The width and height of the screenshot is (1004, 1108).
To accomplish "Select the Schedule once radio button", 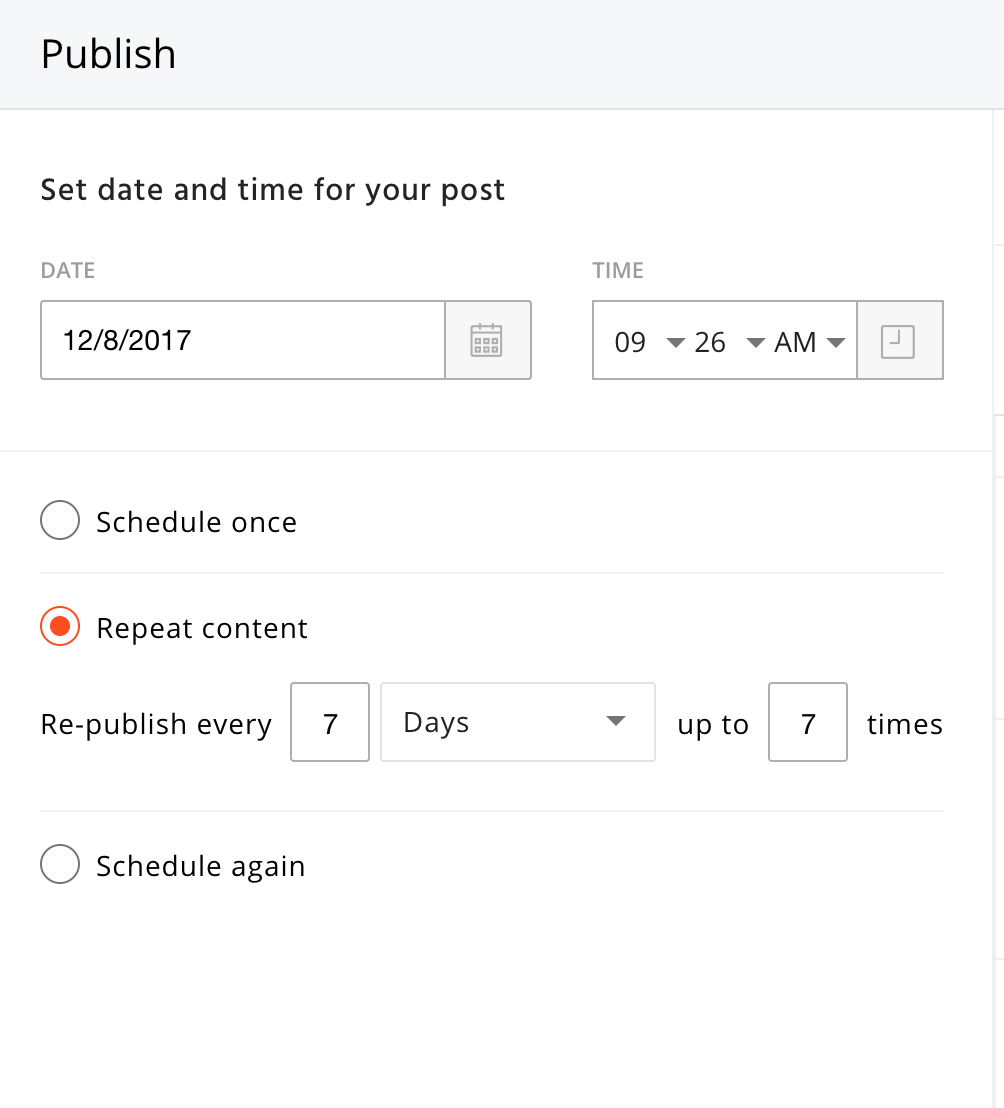I will [60, 521].
